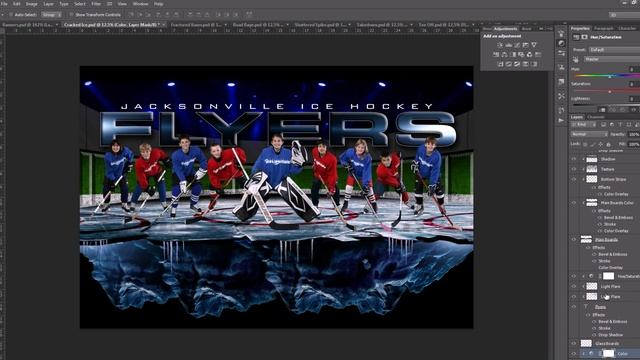
Task: Open the Clone Source stamp panel icon
Action: [x=561, y=67]
